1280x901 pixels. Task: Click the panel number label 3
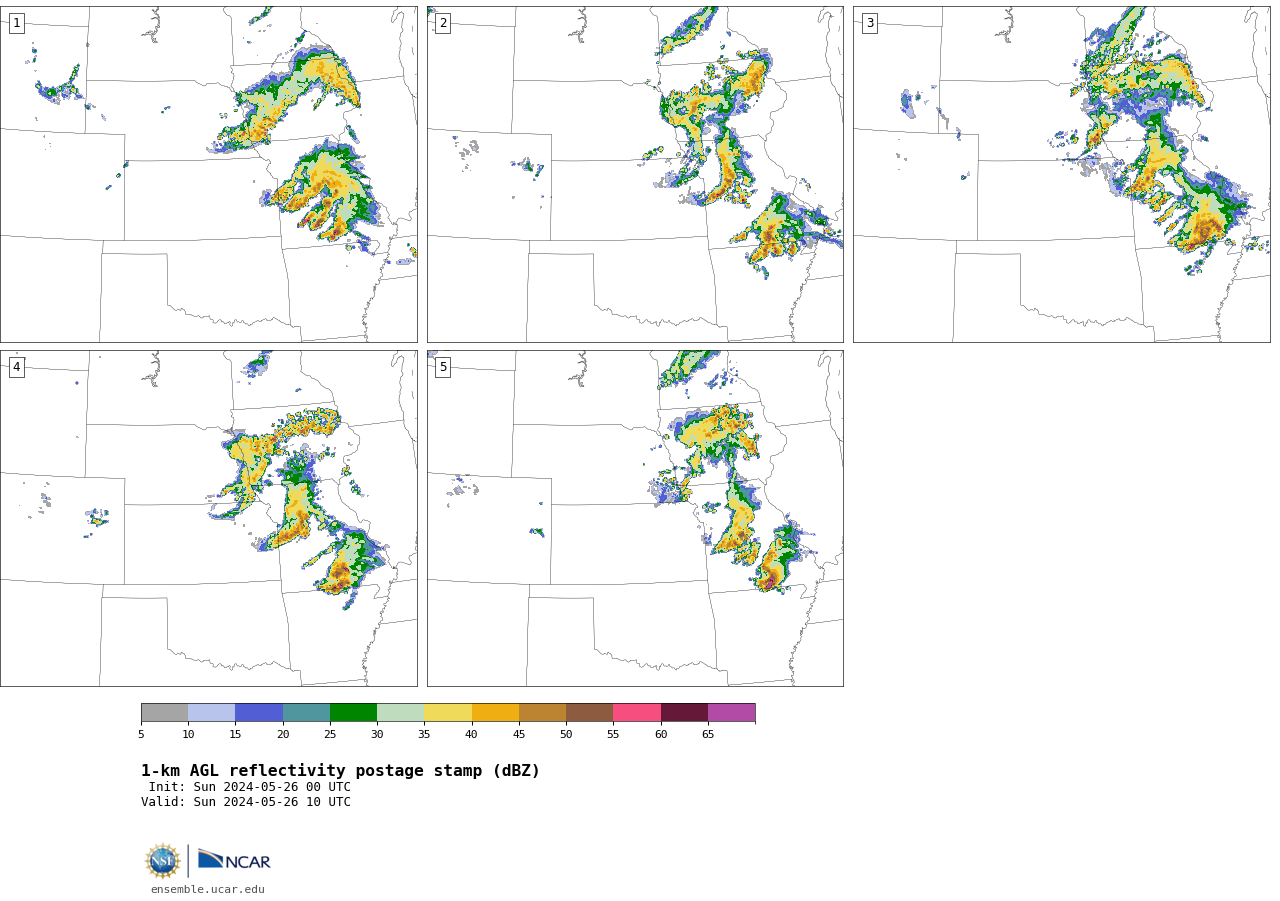point(869,23)
